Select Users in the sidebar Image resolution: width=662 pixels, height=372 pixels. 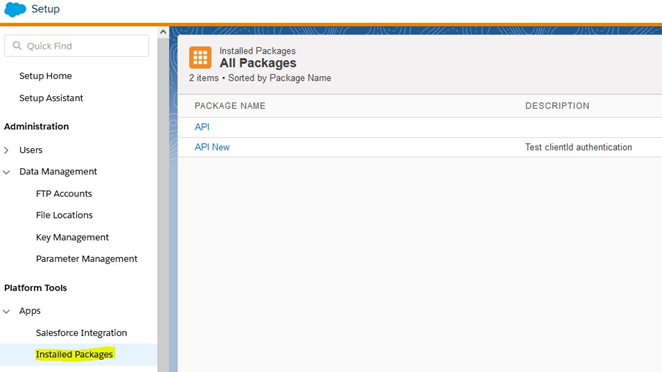(x=31, y=150)
